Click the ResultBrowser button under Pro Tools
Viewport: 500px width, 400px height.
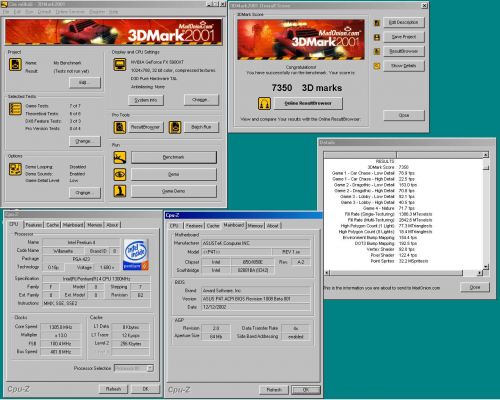145,127
